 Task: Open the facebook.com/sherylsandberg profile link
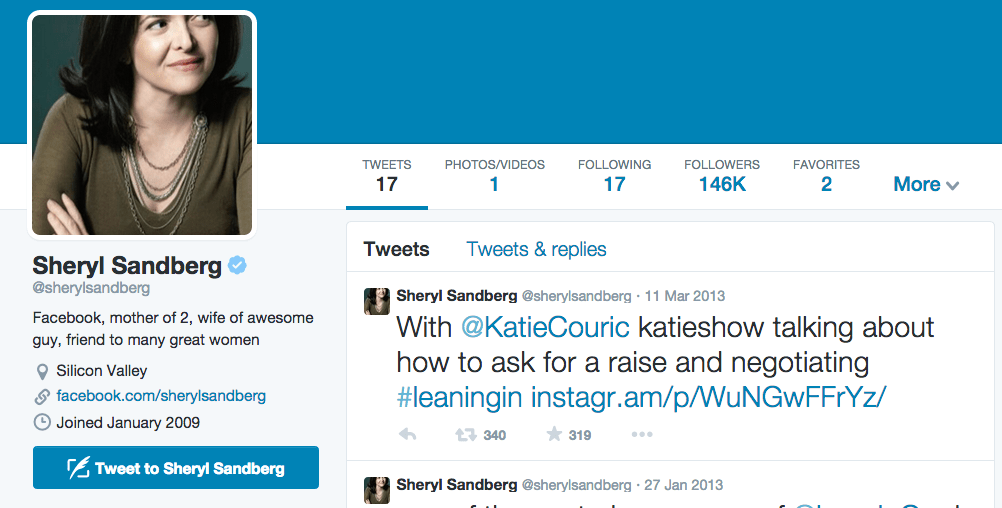(x=161, y=396)
